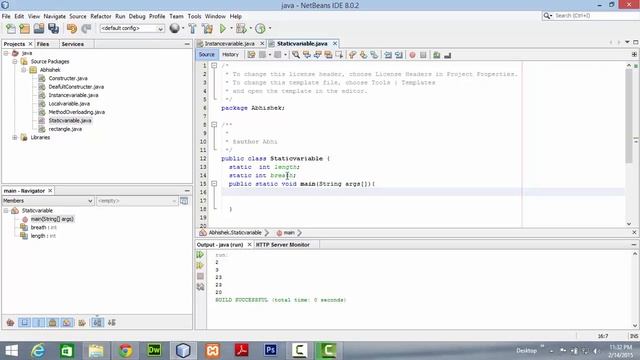
Task: Switch to the Instancevariable.java tab
Action: (229, 43)
